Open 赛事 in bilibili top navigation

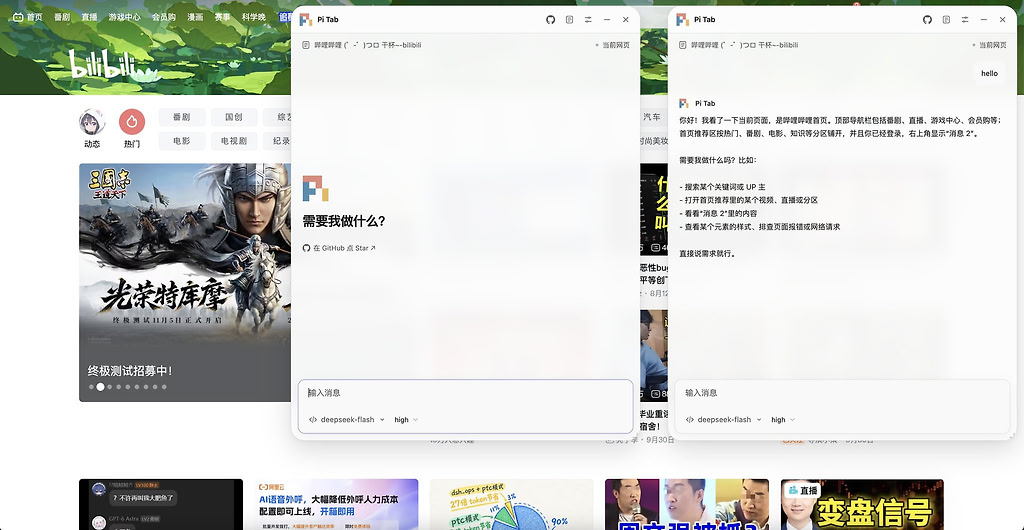coord(222,17)
